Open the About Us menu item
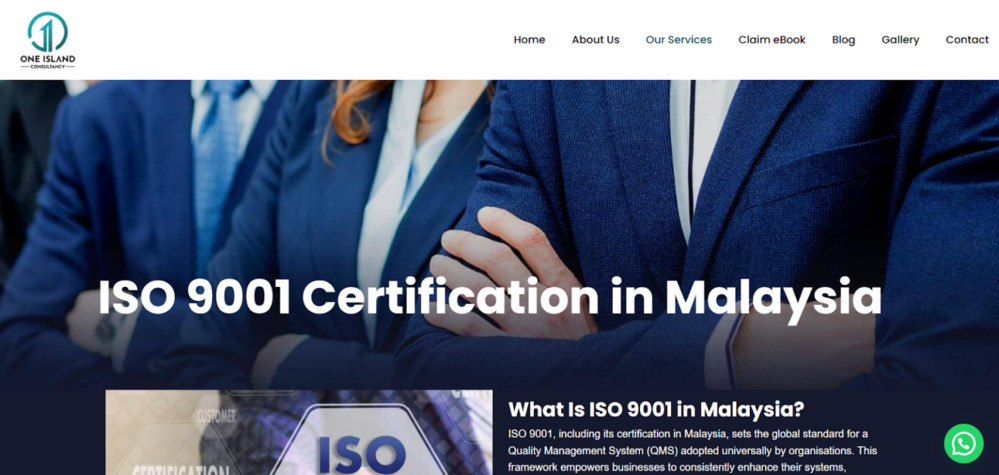Screen dimensions: 999x475 (595, 39)
